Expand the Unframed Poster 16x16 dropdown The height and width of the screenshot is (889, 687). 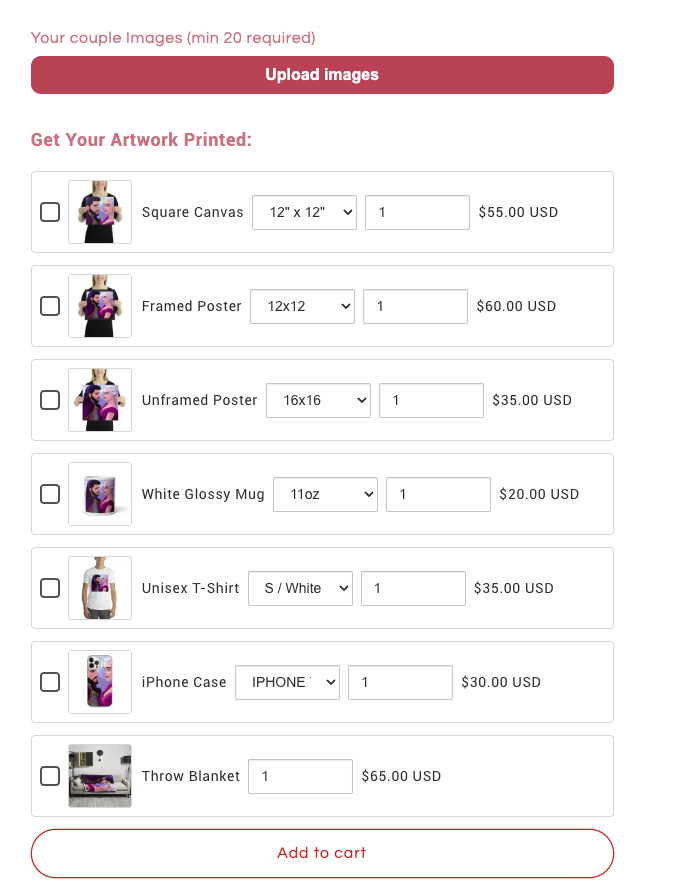319,400
